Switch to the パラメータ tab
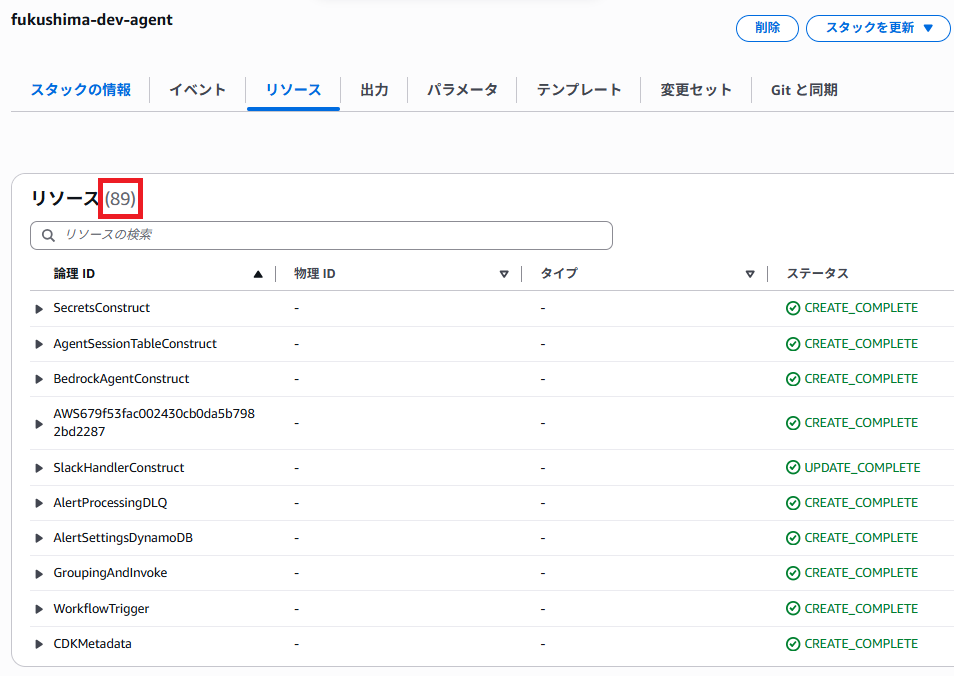The image size is (954, 676). [x=462, y=90]
